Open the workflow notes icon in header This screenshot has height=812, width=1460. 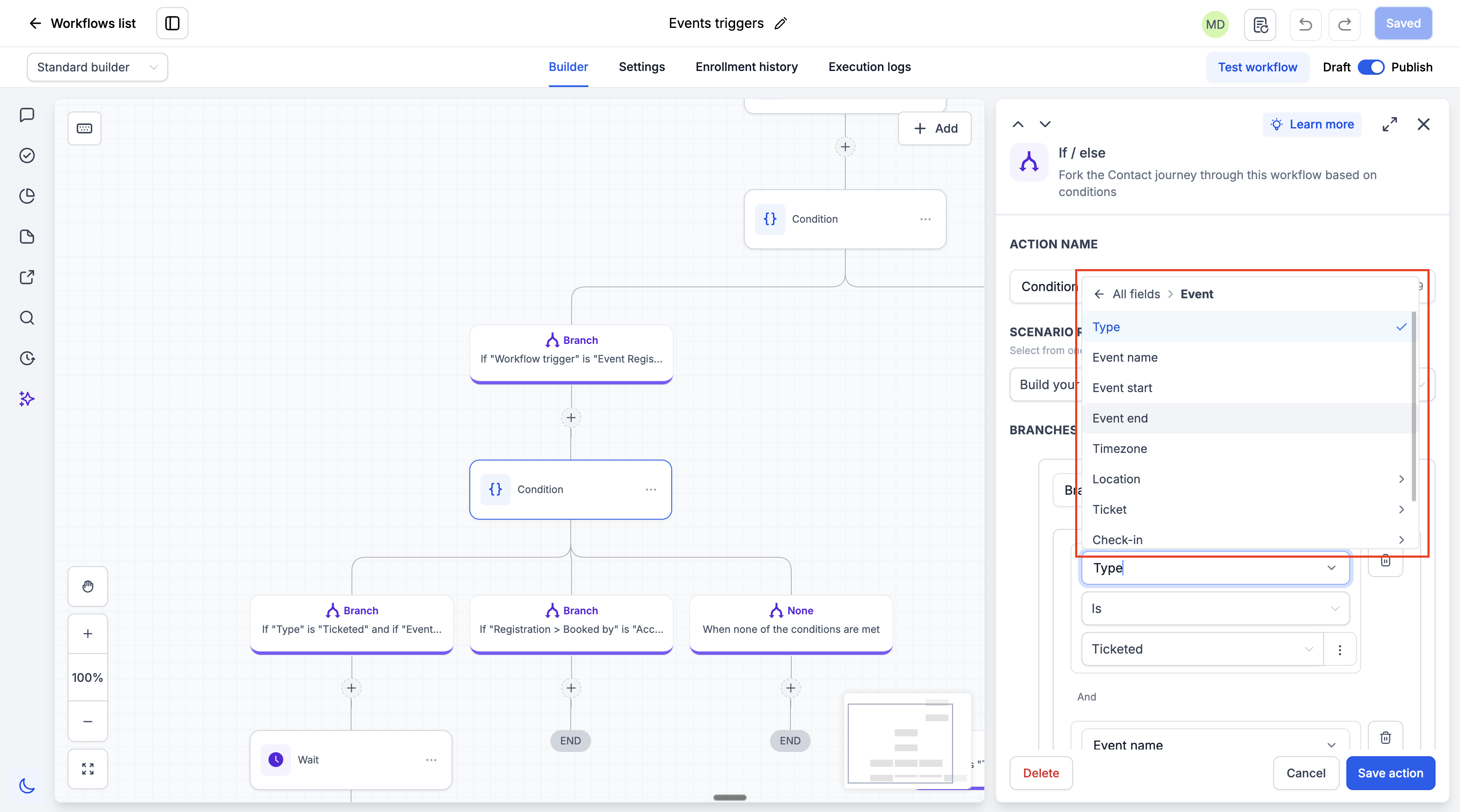1260,25
